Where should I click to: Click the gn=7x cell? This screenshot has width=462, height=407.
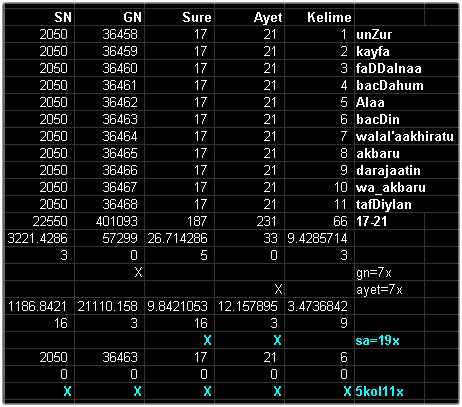(389, 273)
